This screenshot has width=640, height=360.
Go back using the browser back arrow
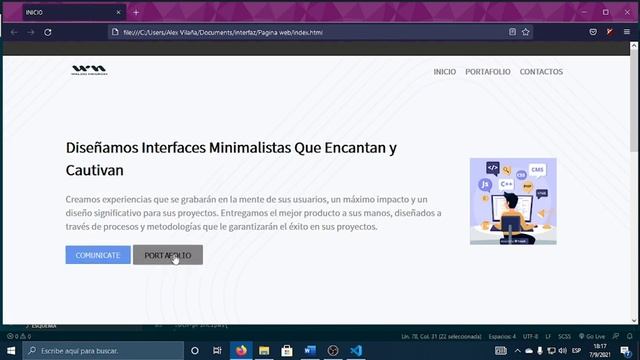[14, 32]
